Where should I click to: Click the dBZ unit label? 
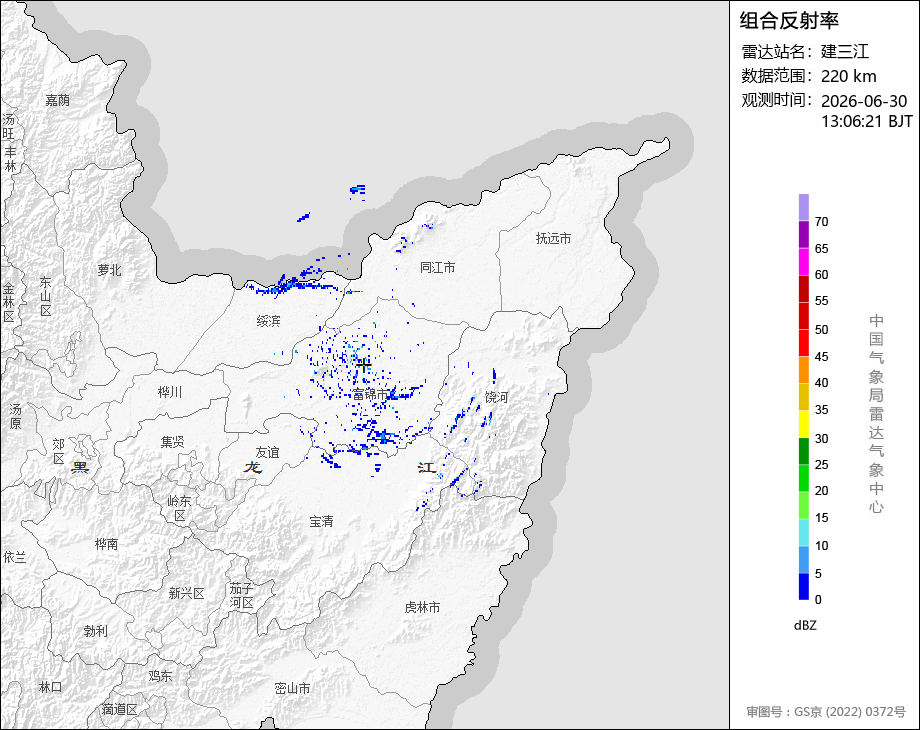coord(805,625)
